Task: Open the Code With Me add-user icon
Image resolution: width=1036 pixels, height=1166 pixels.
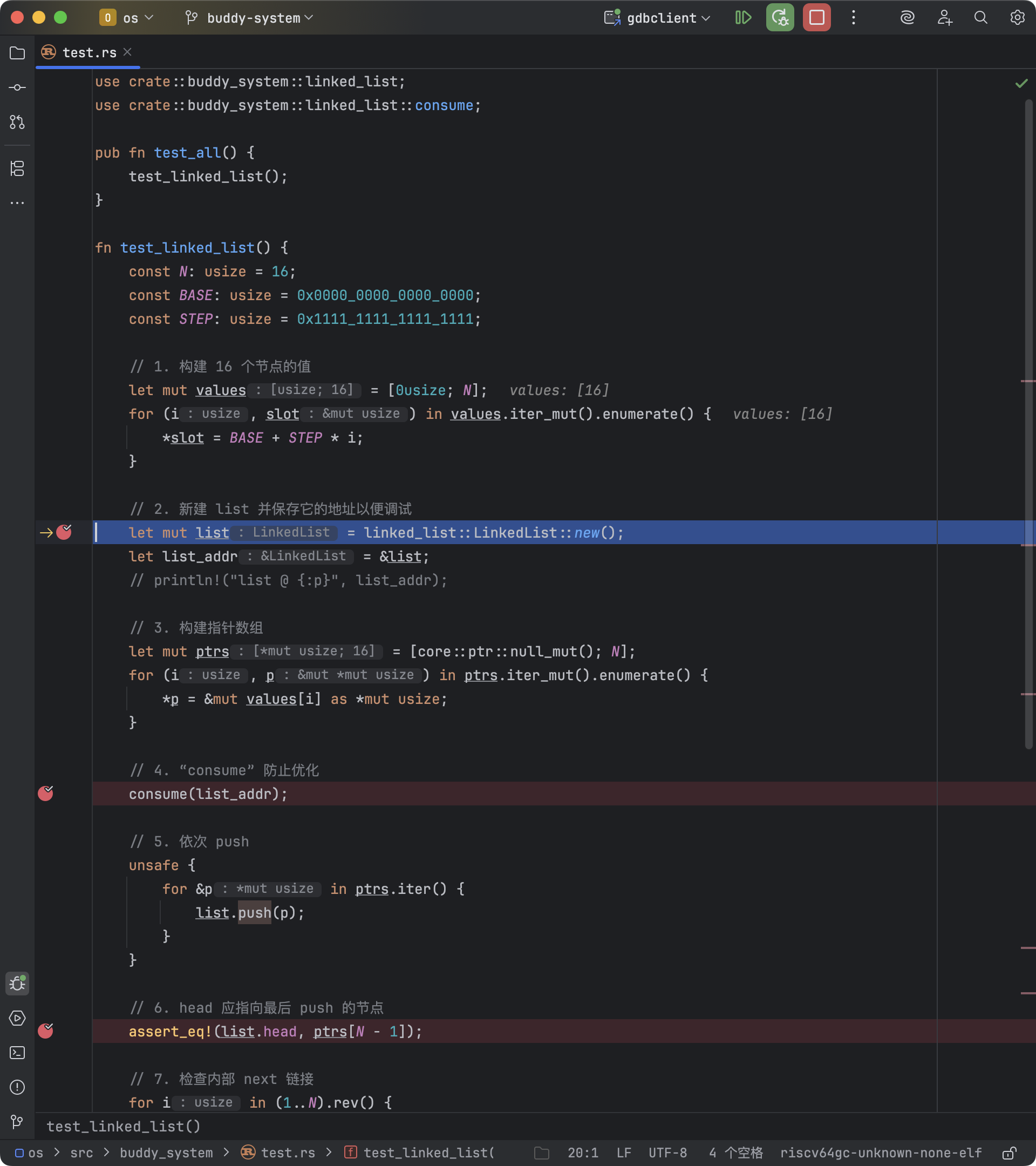Action: pyautogui.click(x=945, y=18)
